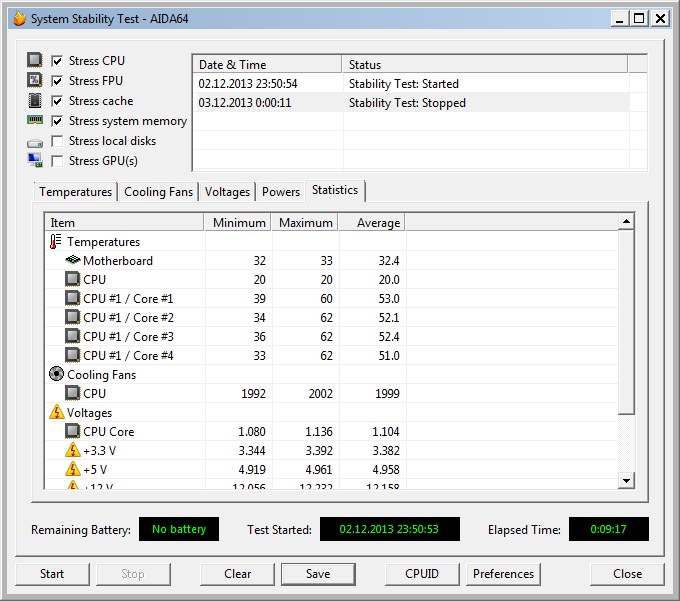The image size is (680, 601).
Task: Click the voltage icon of +3.3 V row
Action: [73, 450]
